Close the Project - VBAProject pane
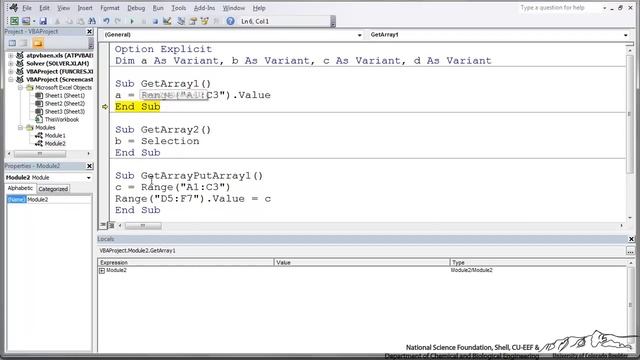Viewport: 640px width, 360px height. (89, 31)
